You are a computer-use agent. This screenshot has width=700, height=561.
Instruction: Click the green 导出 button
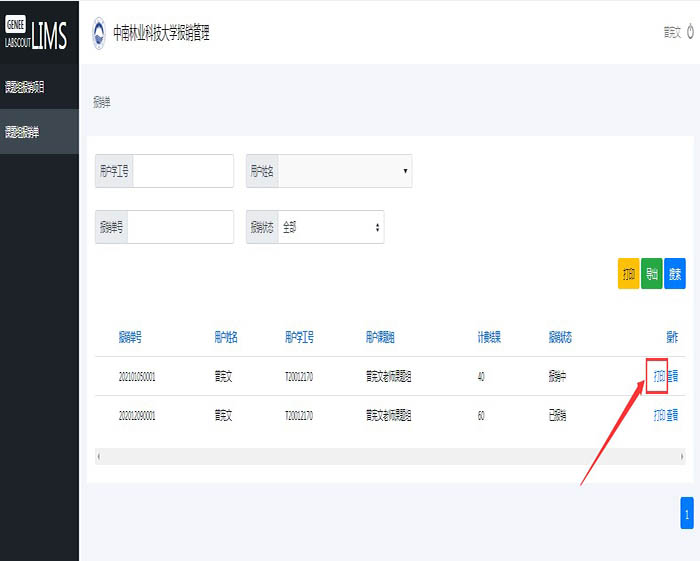[x=652, y=274]
